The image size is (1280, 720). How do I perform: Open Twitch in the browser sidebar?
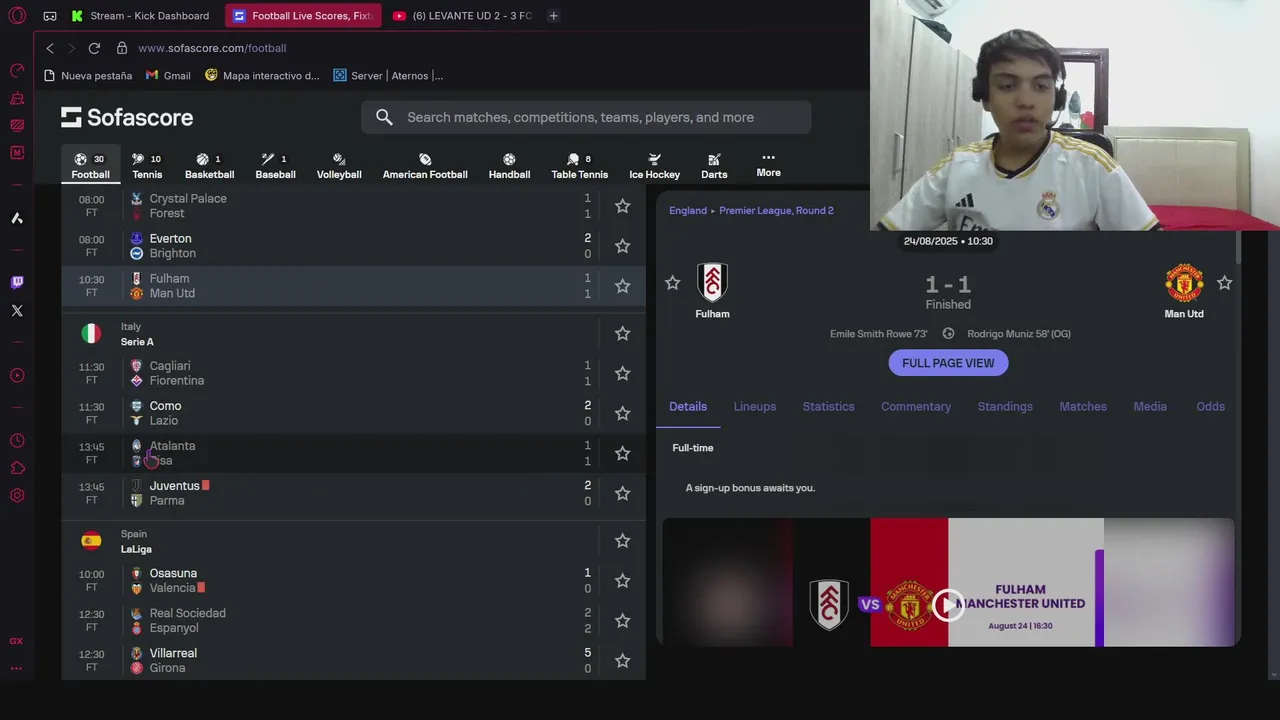tap(17, 283)
